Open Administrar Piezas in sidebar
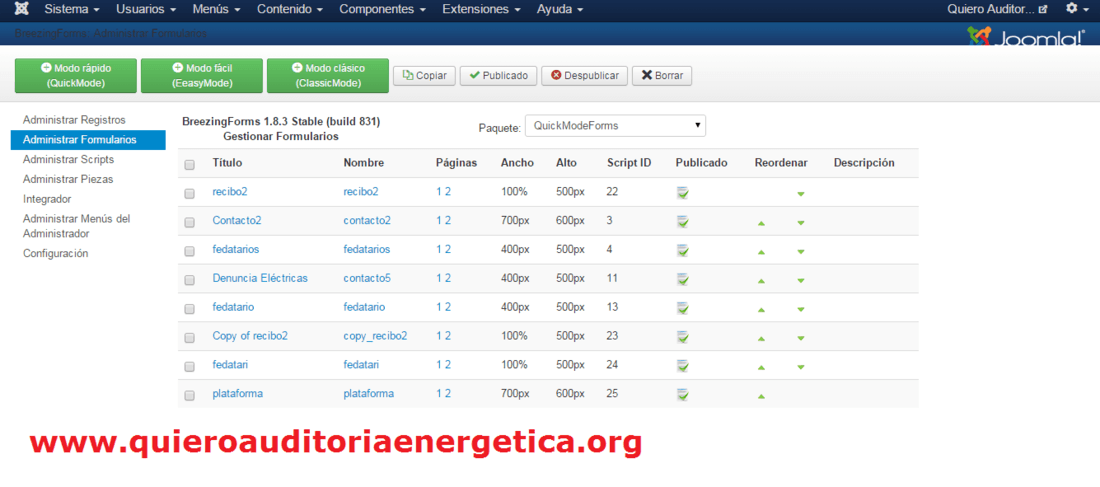This screenshot has width=1100, height=487. pos(67,179)
